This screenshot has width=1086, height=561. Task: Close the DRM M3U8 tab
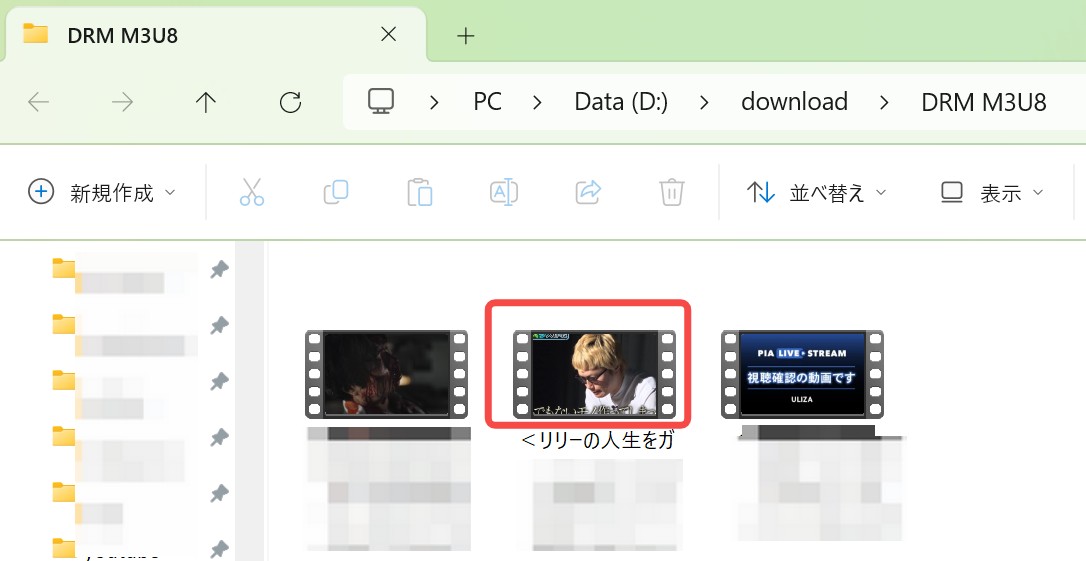click(389, 34)
